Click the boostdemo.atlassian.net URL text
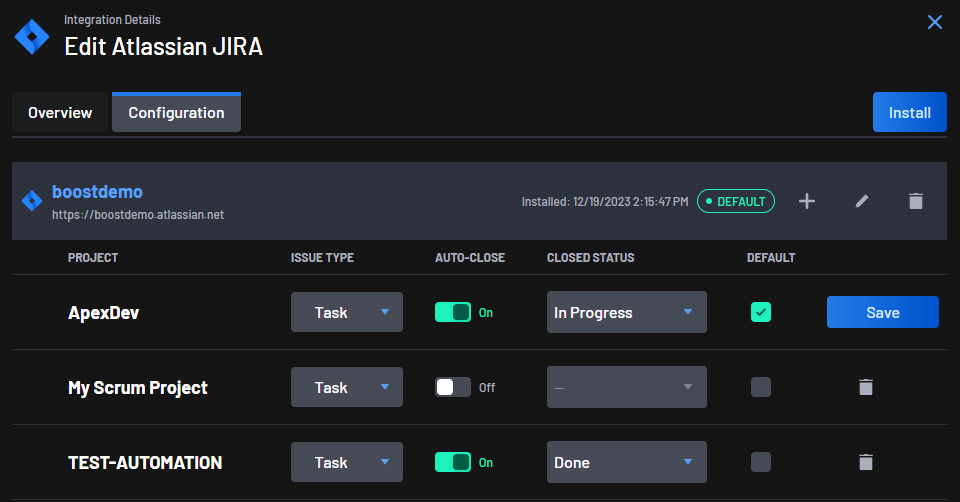The image size is (960, 502). tap(138, 215)
